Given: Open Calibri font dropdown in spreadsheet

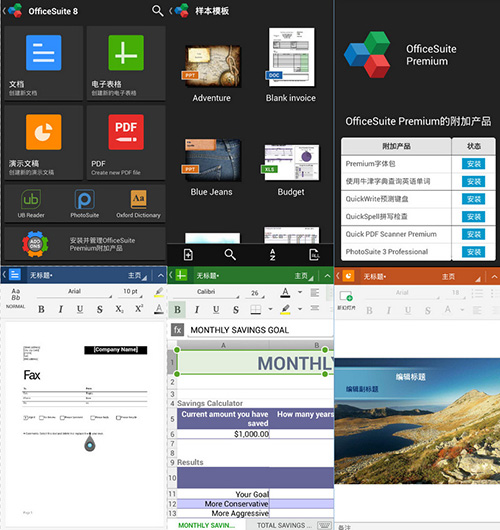Looking at the screenshot, I should click(206, 292).
